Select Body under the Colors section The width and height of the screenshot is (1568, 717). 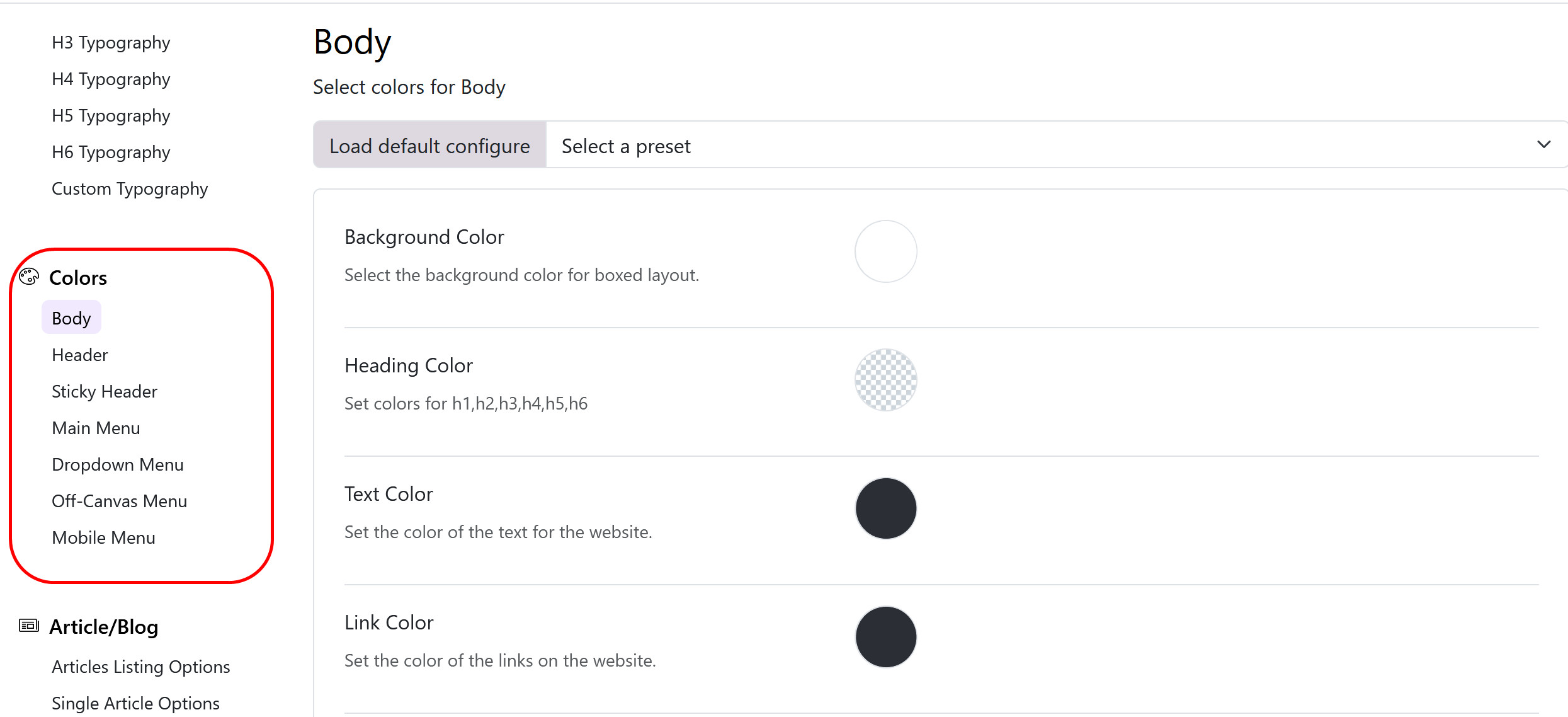[x=71, y=318]
